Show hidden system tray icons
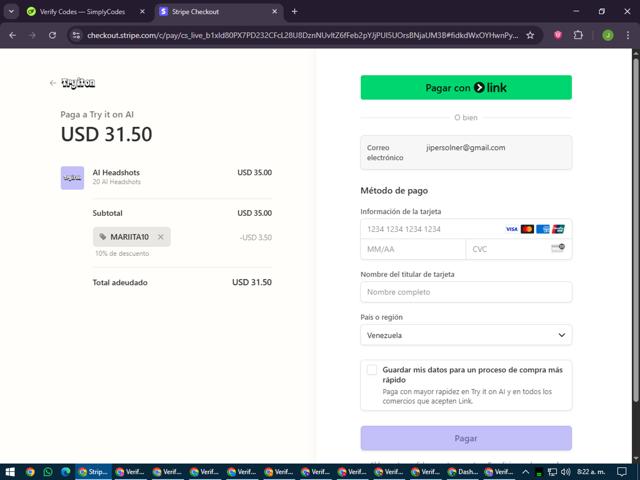This screenshot has height=480, width=640. [x=526, y=472]
